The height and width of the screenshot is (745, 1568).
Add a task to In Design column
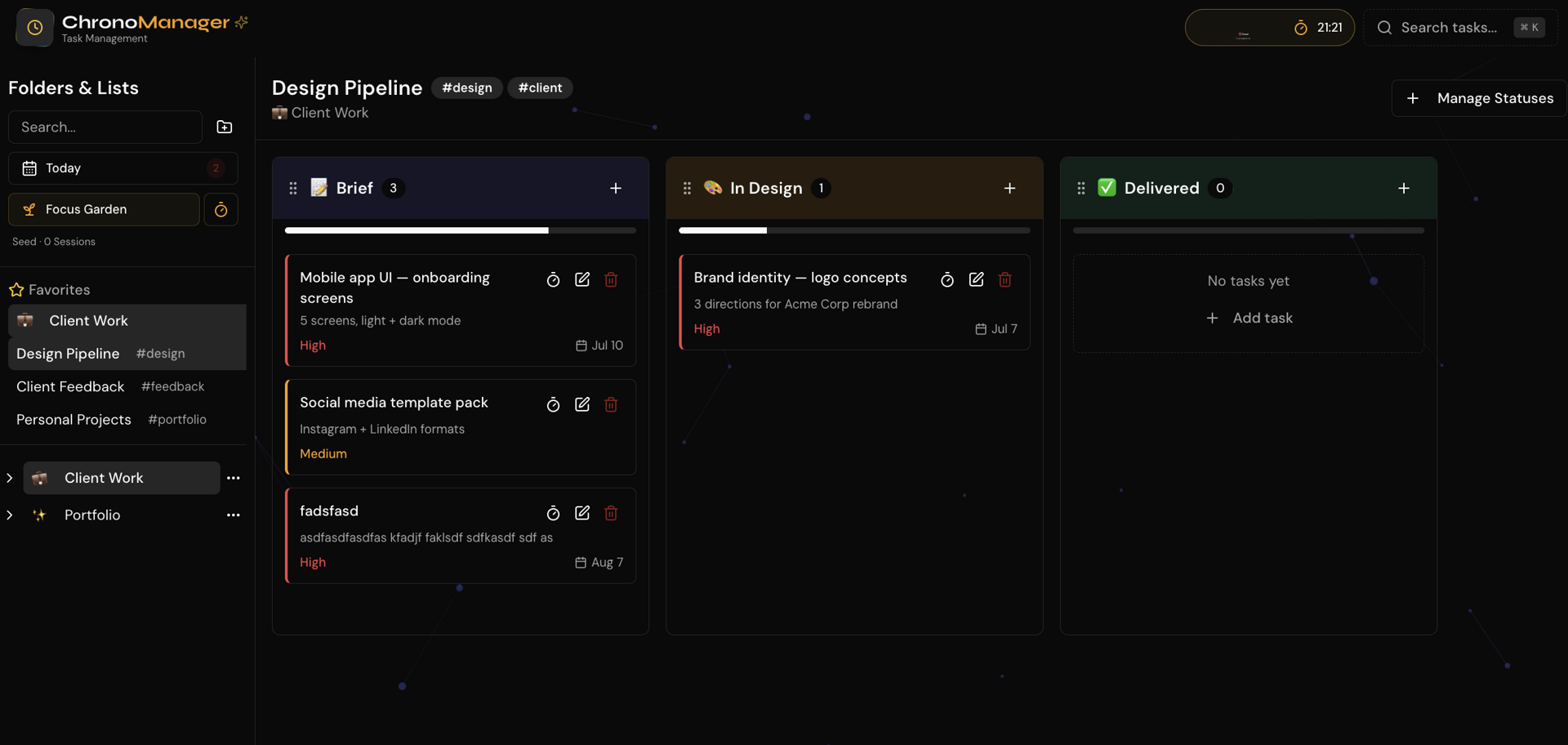pyautogui.click(x=1010, y=189)
